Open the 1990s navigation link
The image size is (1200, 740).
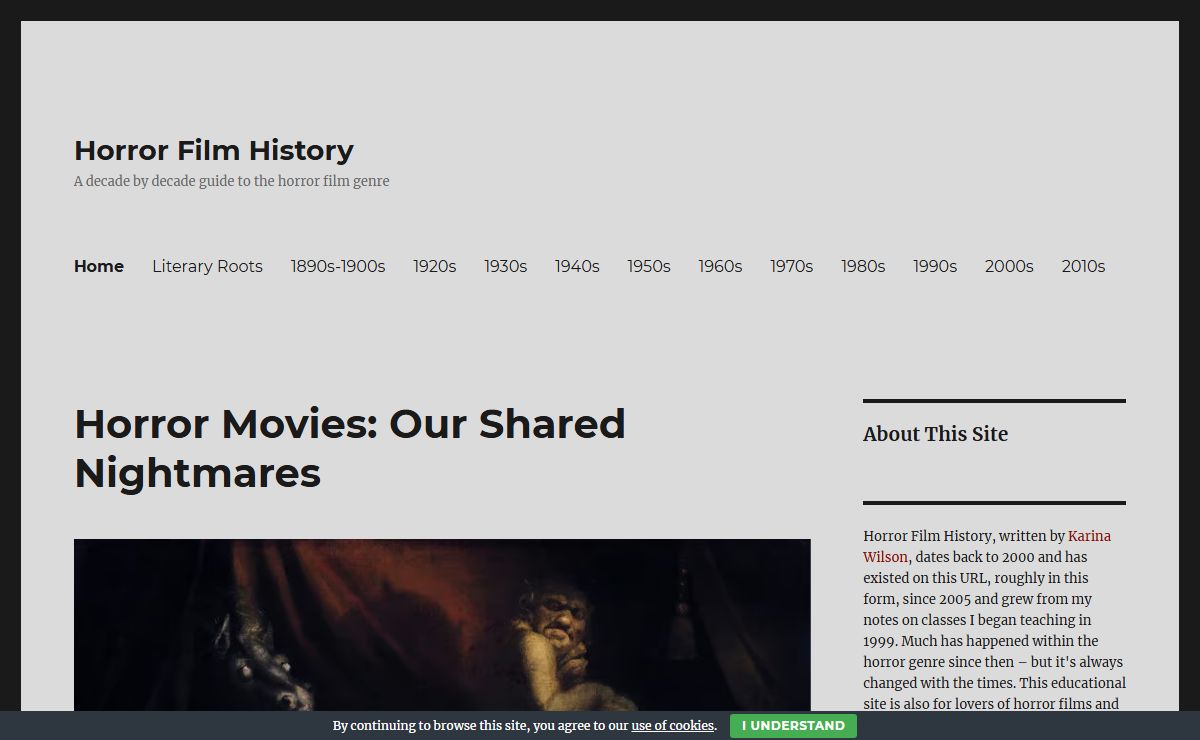[x=935, y=266]
